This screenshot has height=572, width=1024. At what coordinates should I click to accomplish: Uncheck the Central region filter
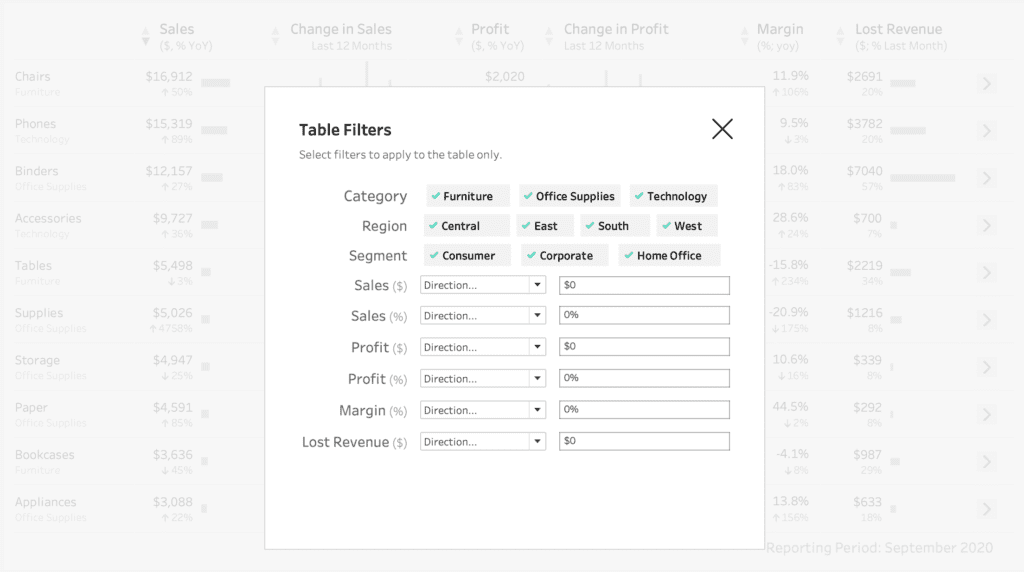pos(467,226)
